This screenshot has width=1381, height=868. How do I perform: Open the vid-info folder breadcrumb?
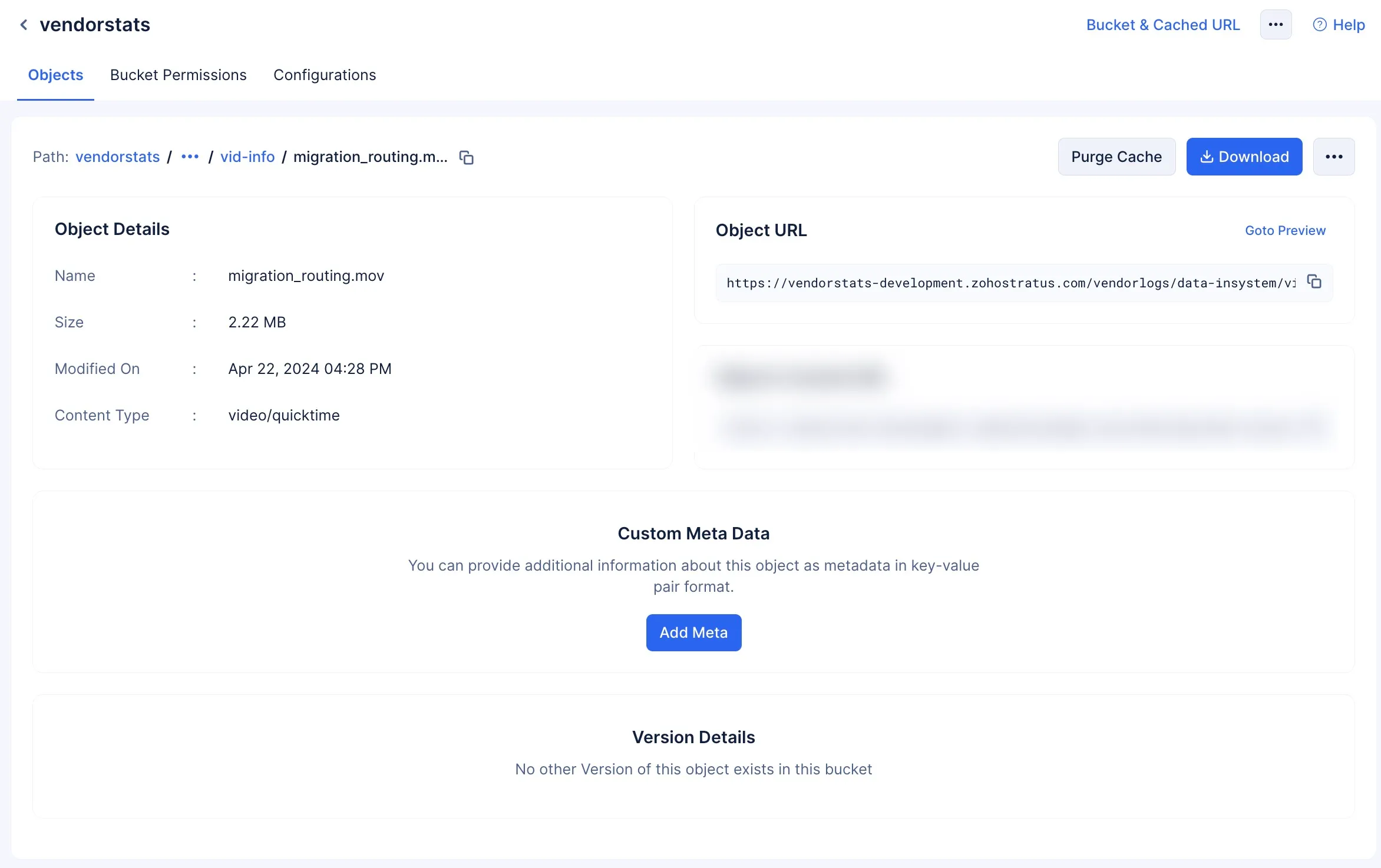[247, 157]
